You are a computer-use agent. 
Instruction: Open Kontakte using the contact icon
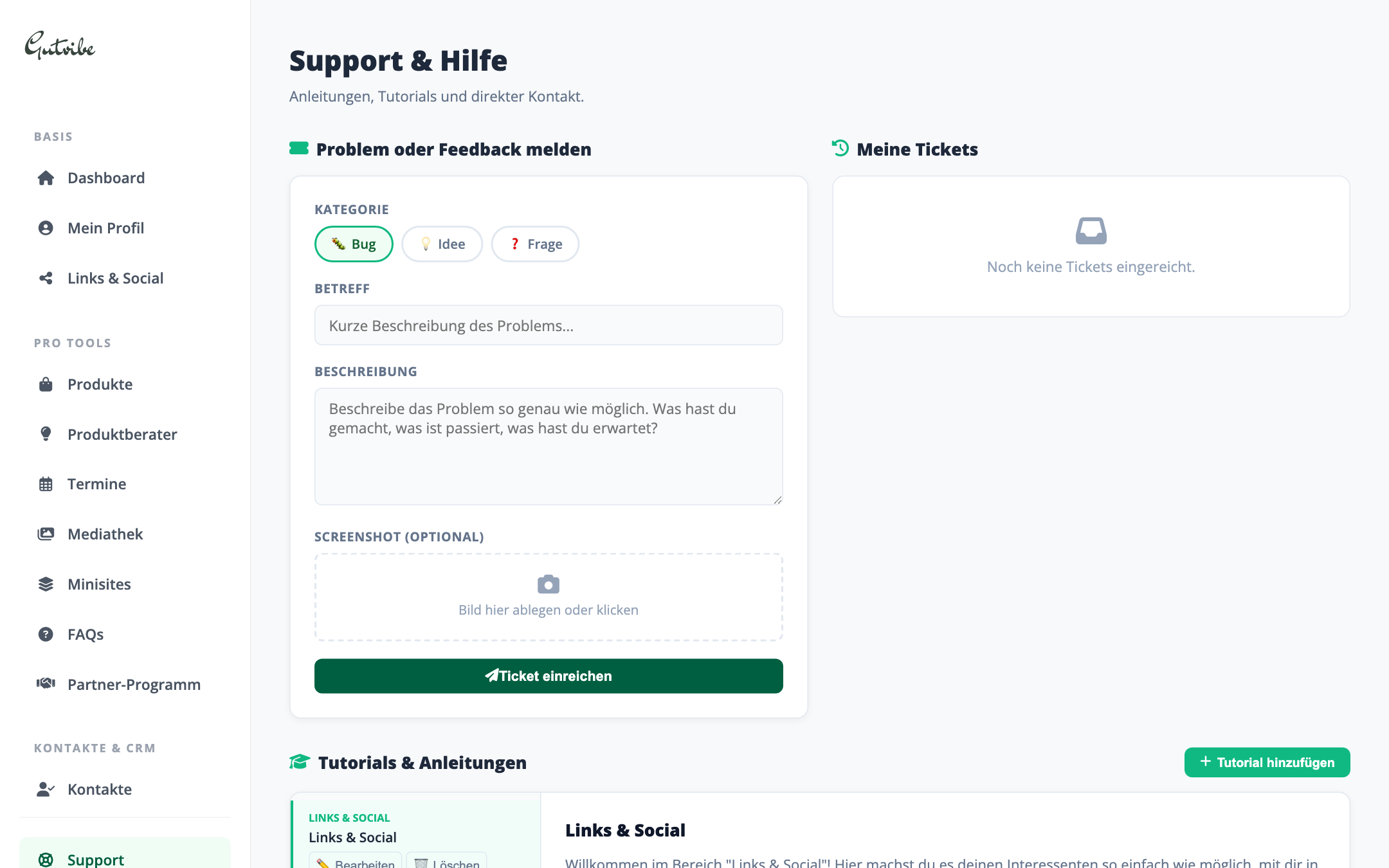tap(44, 789)
